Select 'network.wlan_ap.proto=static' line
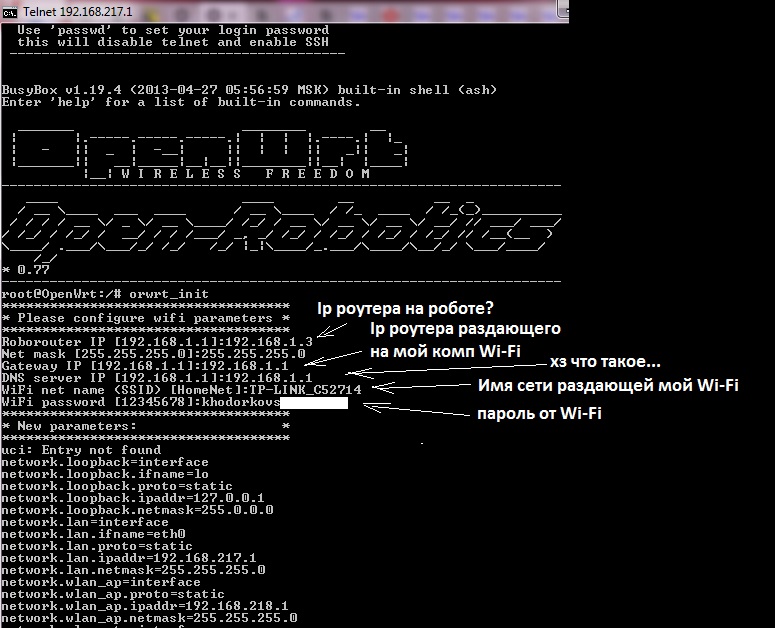 (x=113, y=594)
